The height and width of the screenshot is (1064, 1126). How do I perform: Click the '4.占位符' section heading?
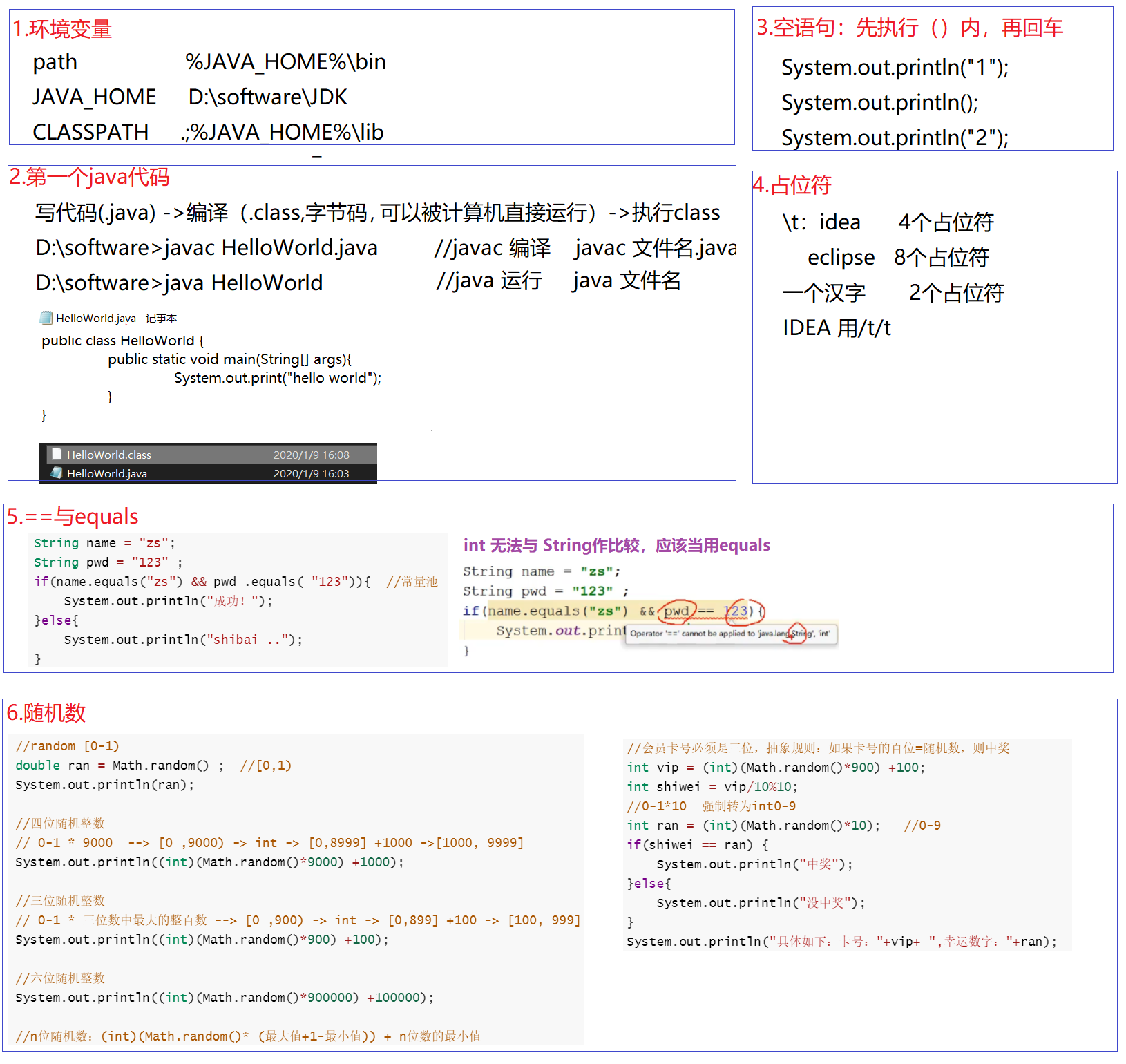tap(792, 185)
